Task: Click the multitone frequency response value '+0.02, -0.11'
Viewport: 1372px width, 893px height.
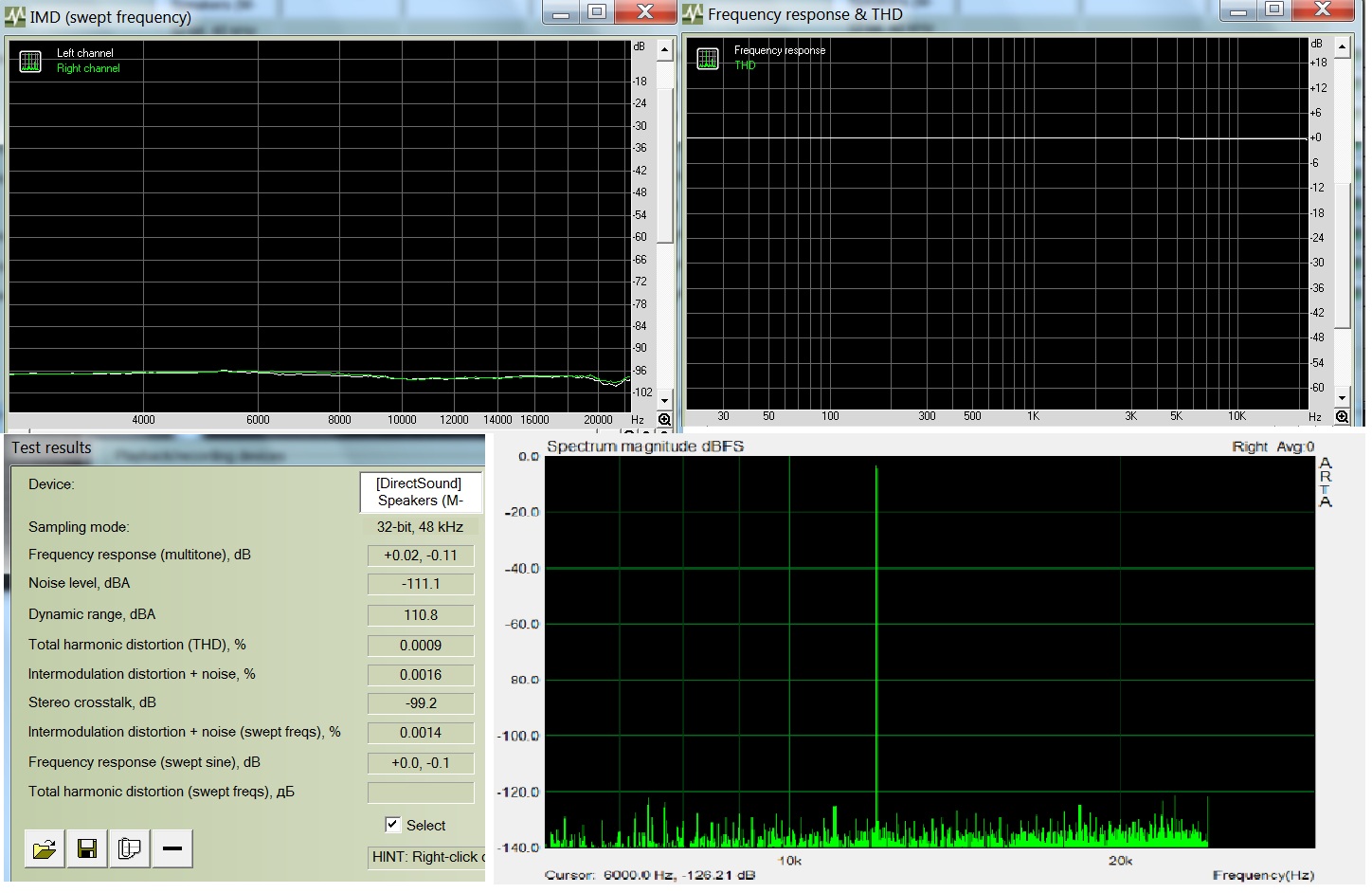Action: (x=421, y=556)
